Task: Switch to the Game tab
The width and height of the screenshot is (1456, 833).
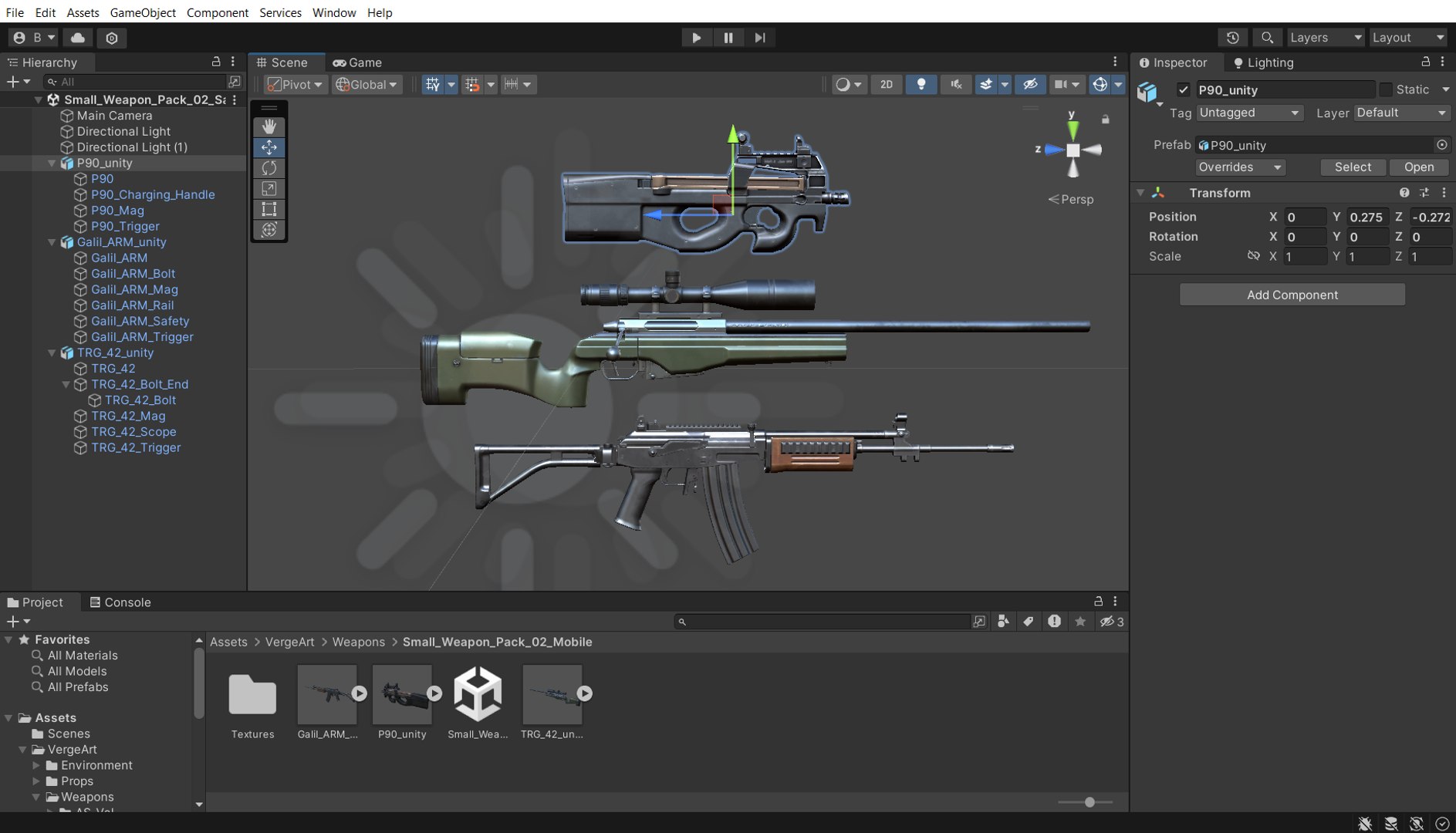Action: (x=357, y=62)
